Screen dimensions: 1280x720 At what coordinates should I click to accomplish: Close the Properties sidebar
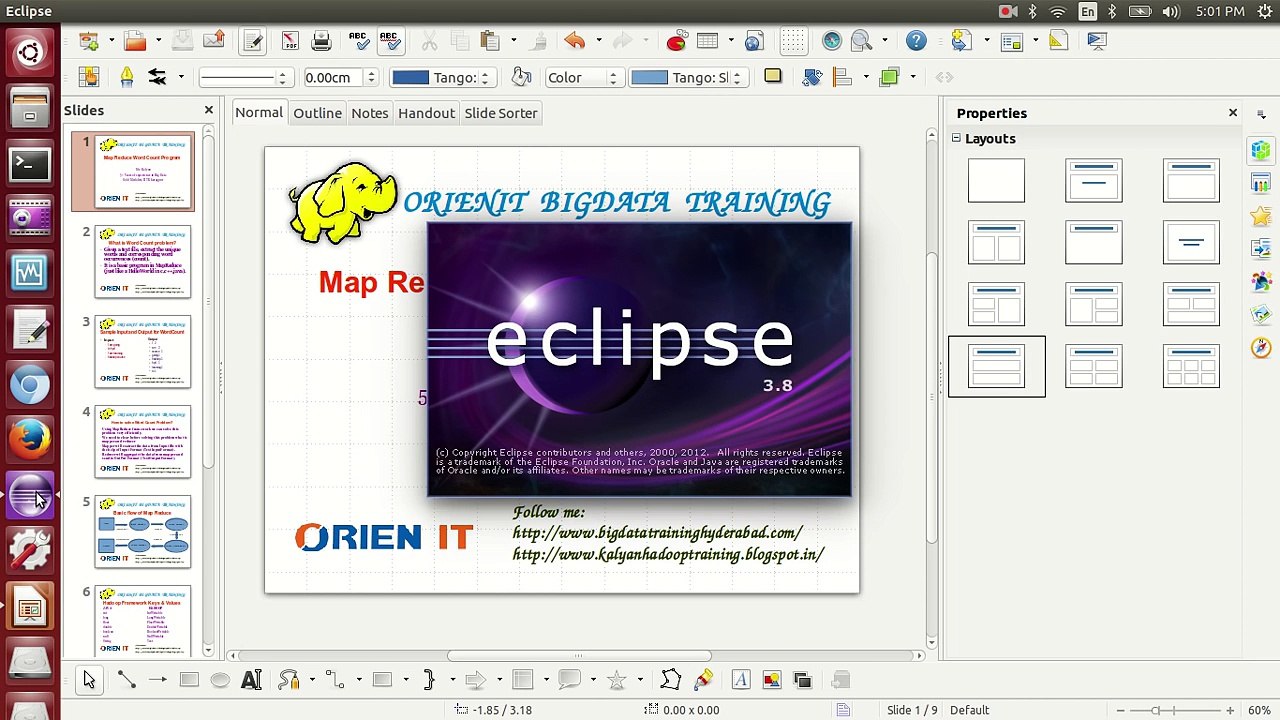tap(1233, 113)
